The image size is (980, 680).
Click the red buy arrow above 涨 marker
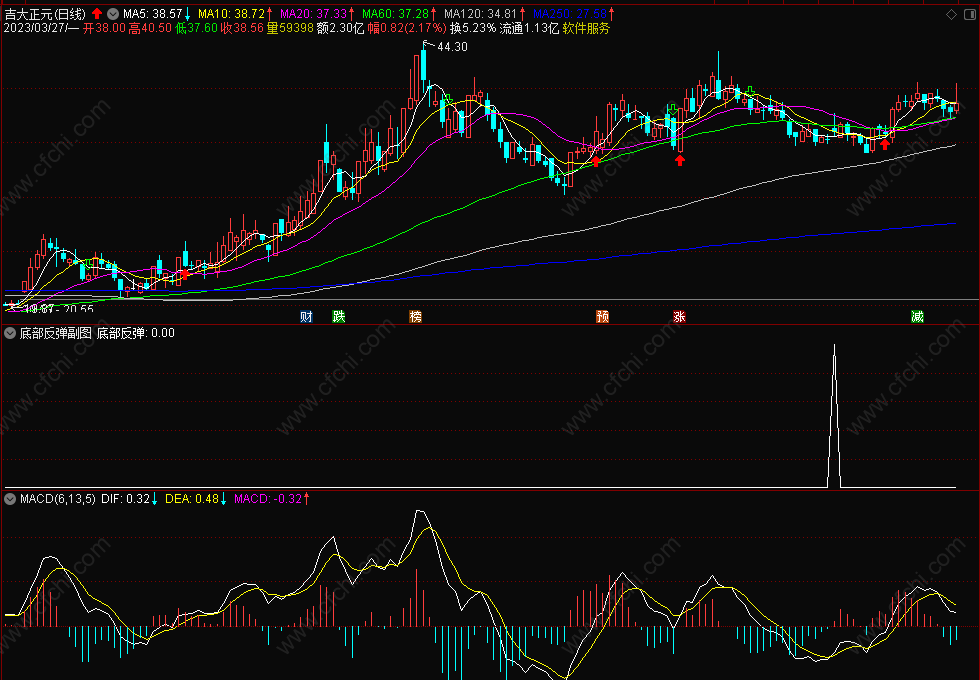point(680,160)
